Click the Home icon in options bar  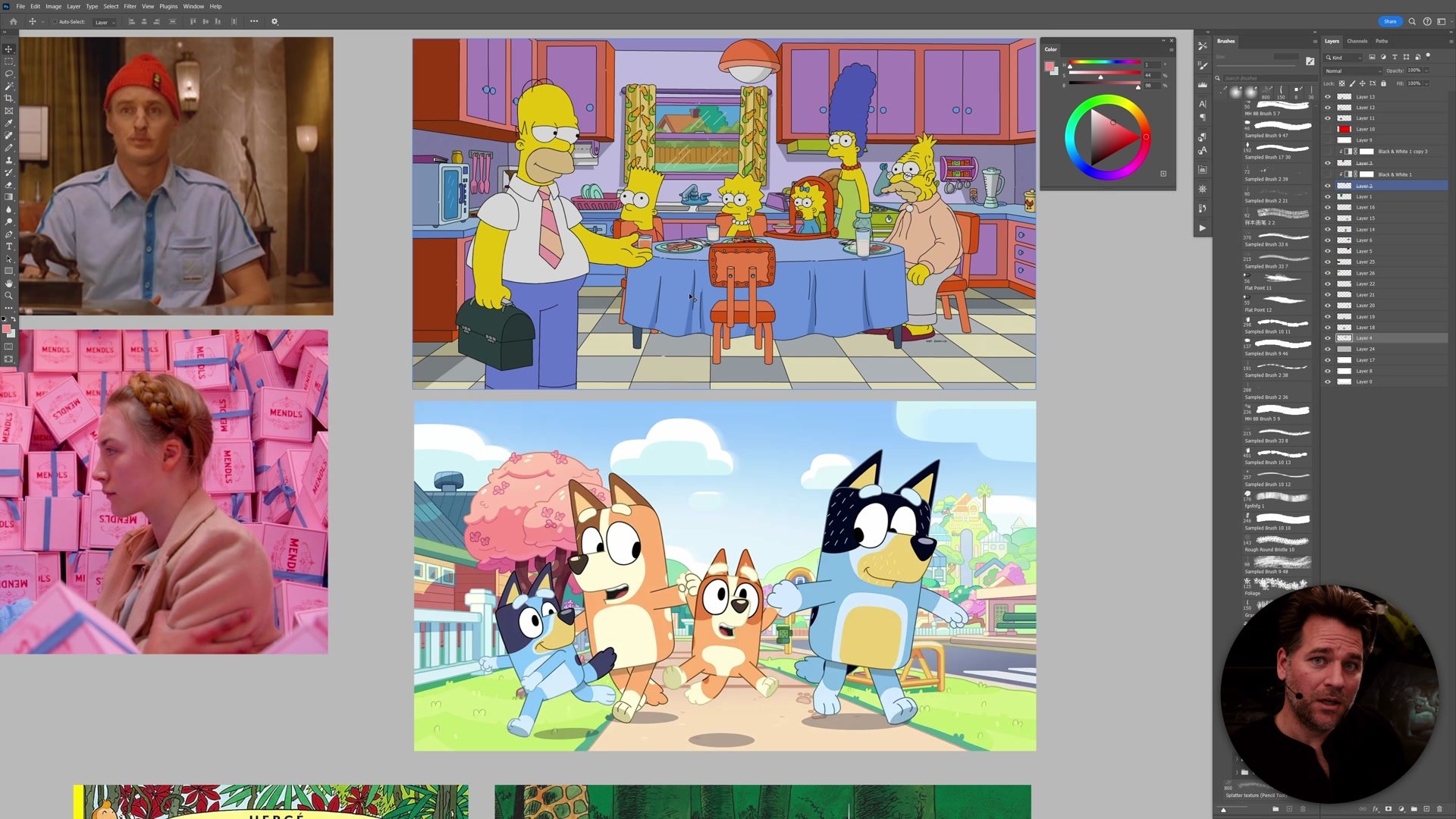pos(13,21)
